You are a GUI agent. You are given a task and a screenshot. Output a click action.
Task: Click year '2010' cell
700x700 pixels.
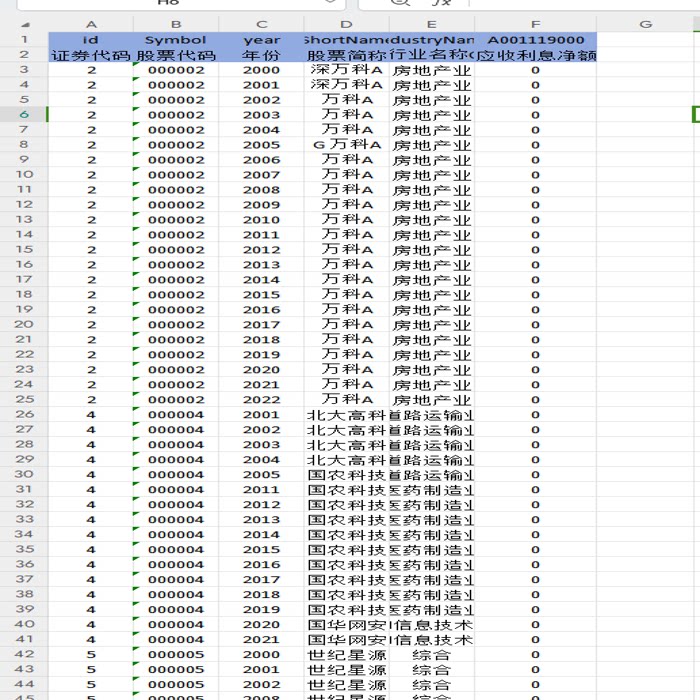click(262, 220)
